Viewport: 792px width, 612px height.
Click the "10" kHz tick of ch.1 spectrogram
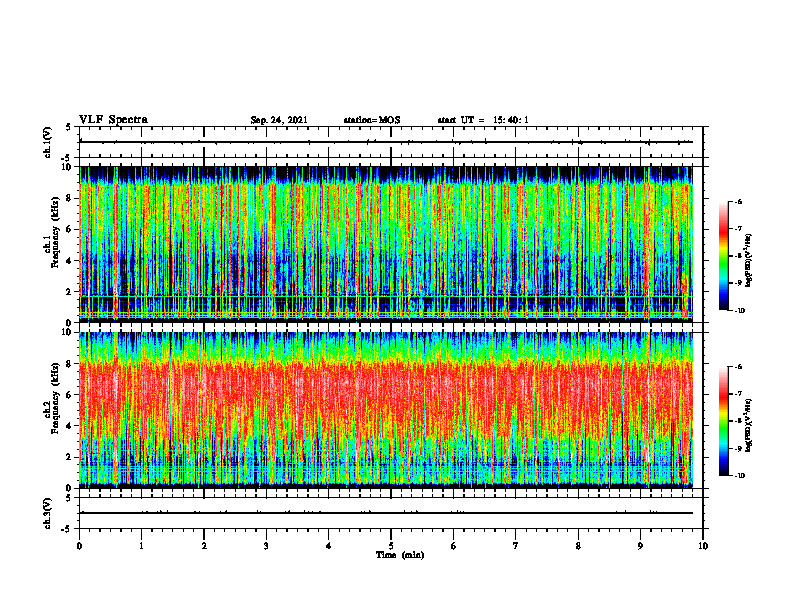point(67,167)
